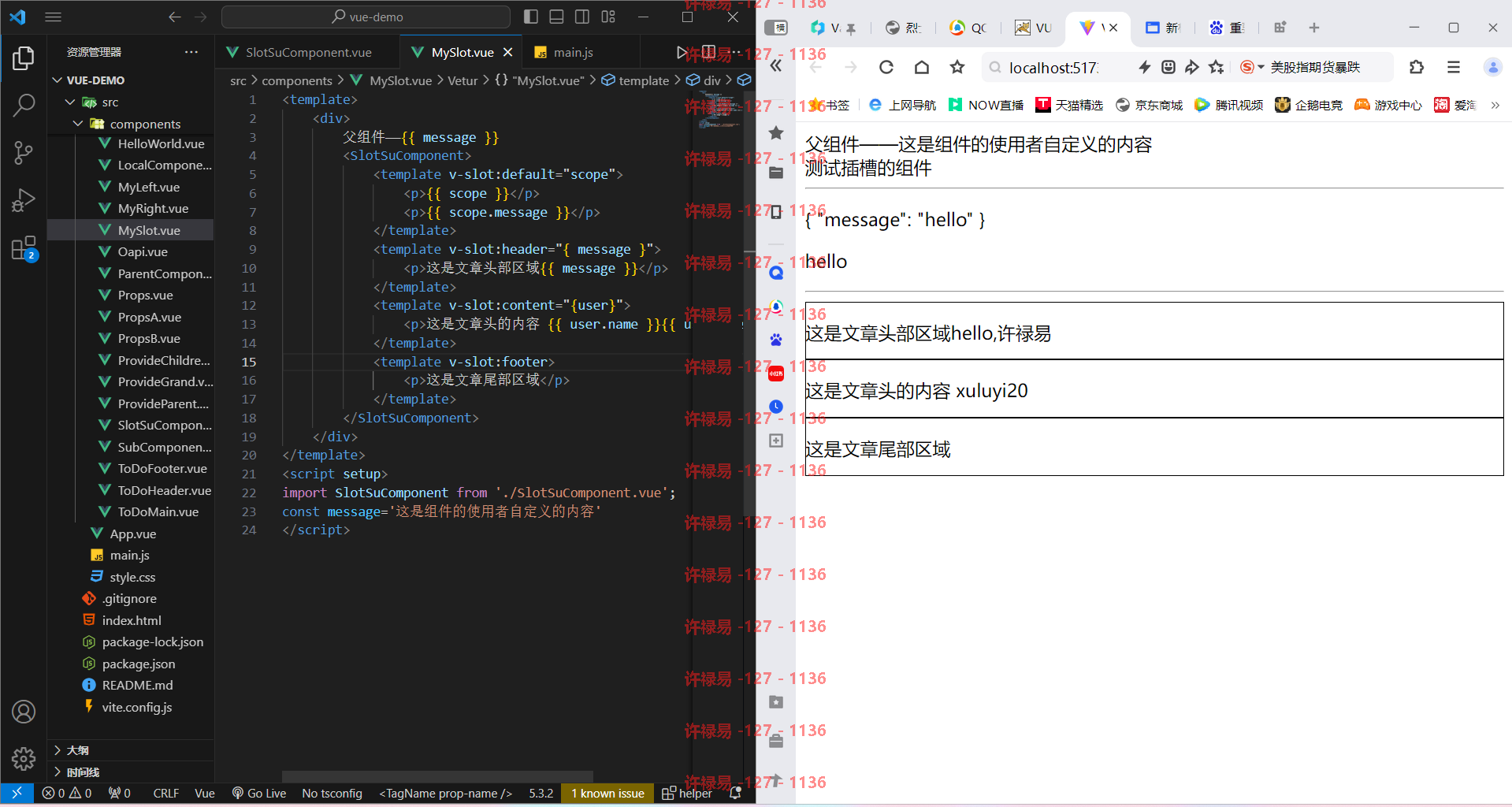Open the explorer more actions ellipsis
The image size is (1512, 807).
pyautogui.click(x=191, y=52)
